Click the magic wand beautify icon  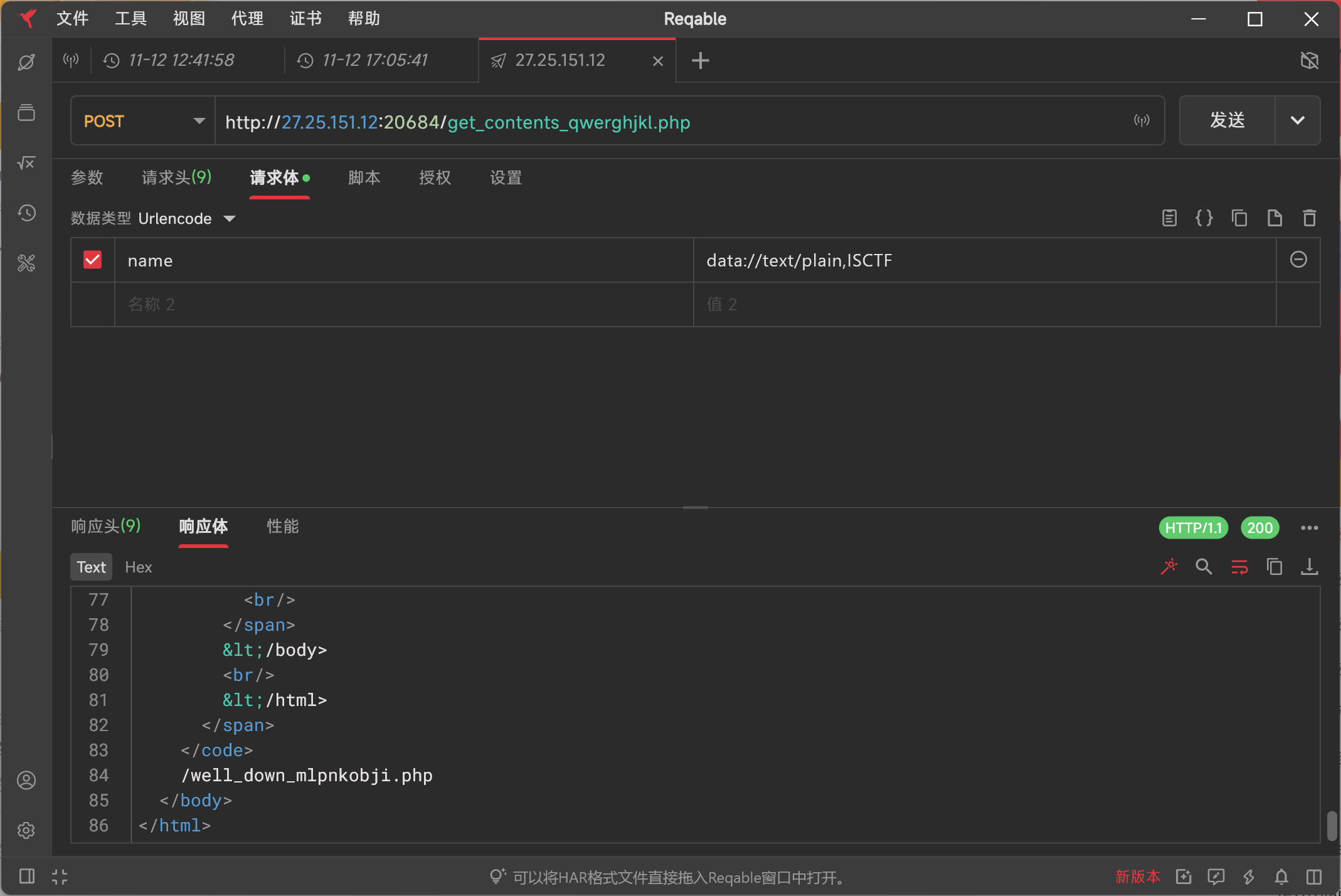tap(1169, 567)
